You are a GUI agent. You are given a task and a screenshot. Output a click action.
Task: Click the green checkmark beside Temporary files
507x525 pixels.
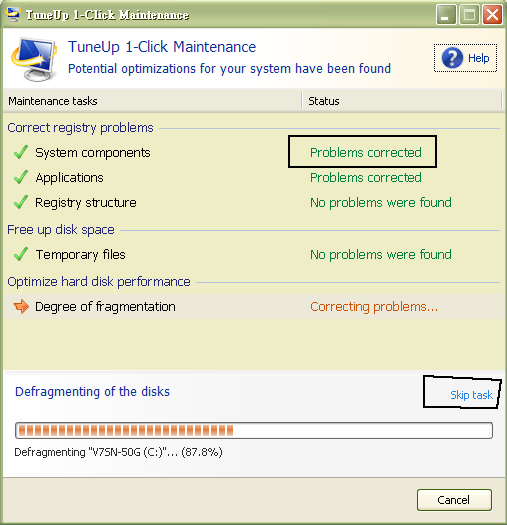pyautogui.click(x=21, y=254)
